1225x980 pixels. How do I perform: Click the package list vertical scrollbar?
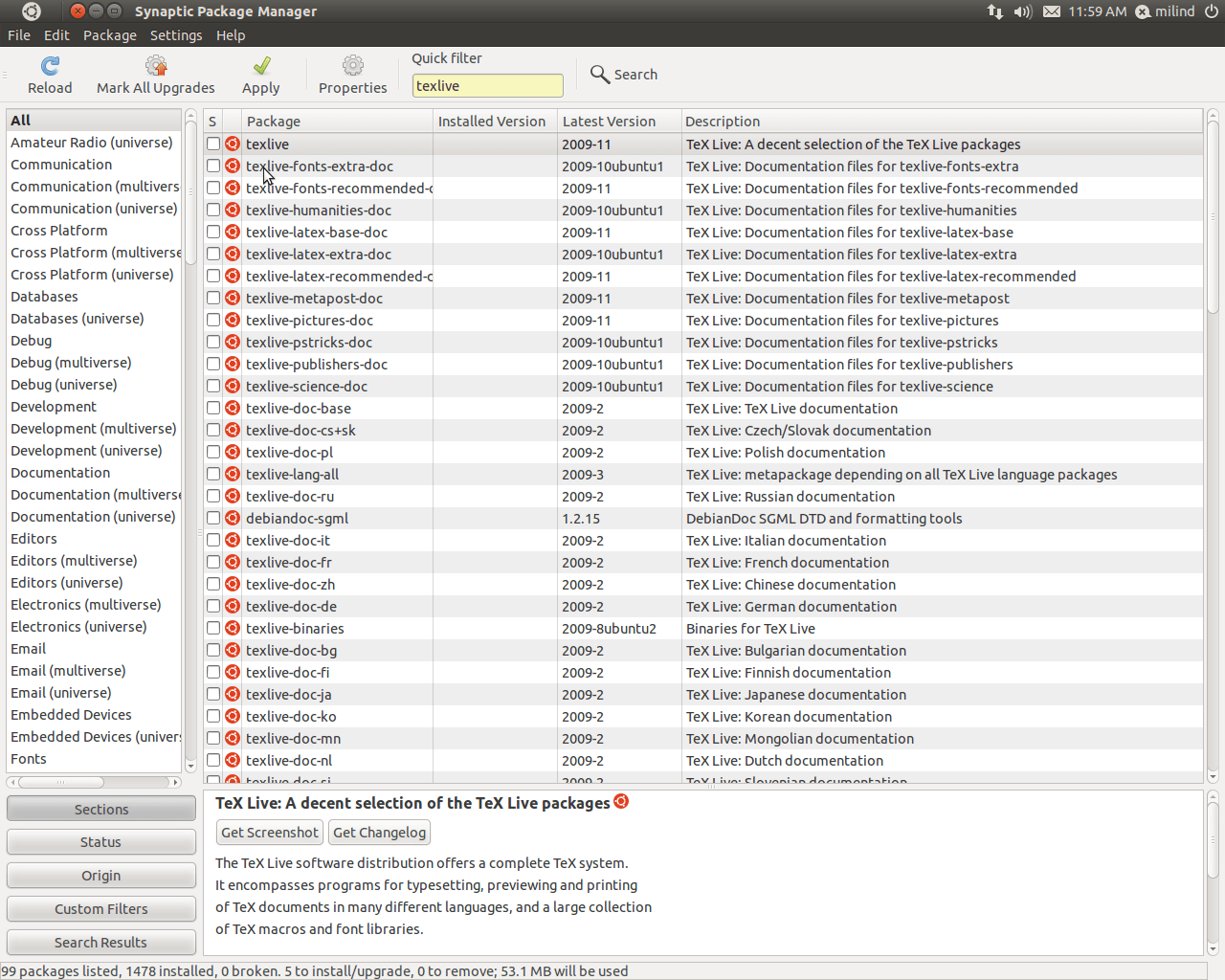click(x=1213, y=215)
